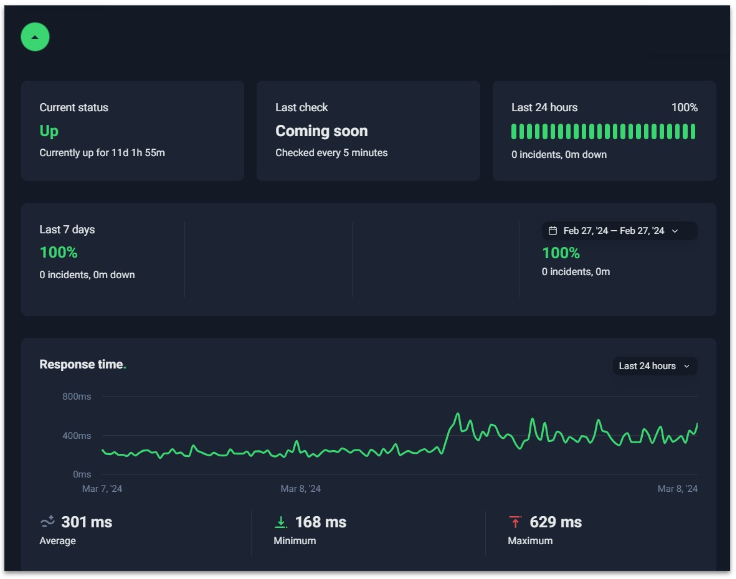
Task: Click the 'Coming soon' last check value
Action: (322, 131)
